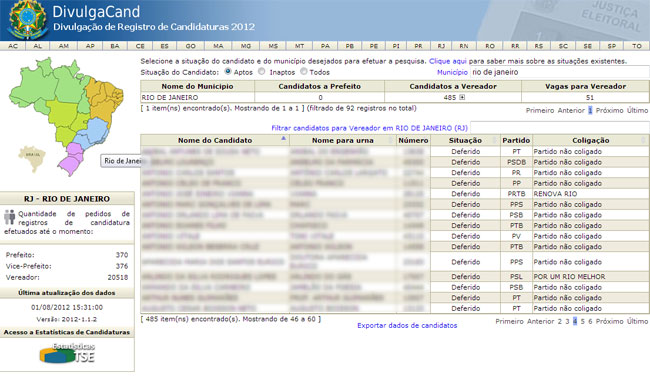Click the PV party cell
This screenshot has height=383, width=650.
coord(516,236)
